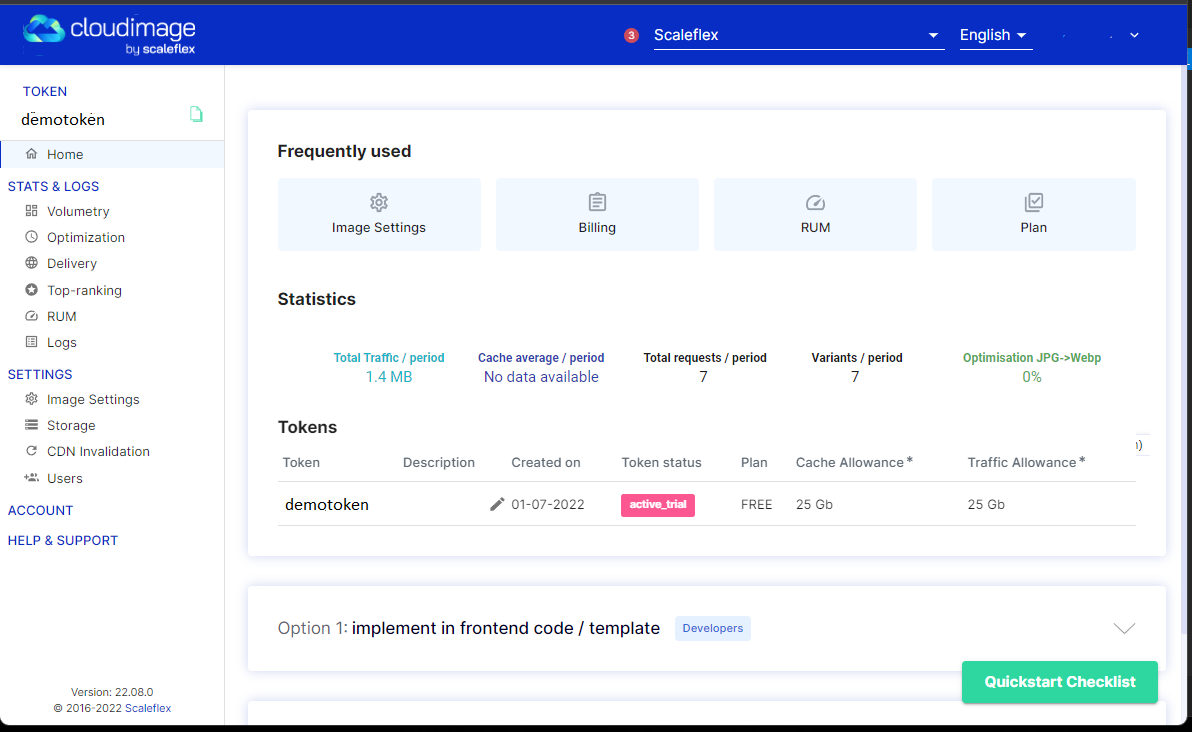Click the Image Settings gear icon card
1192x732 pixels.
[x=379, y=214]
